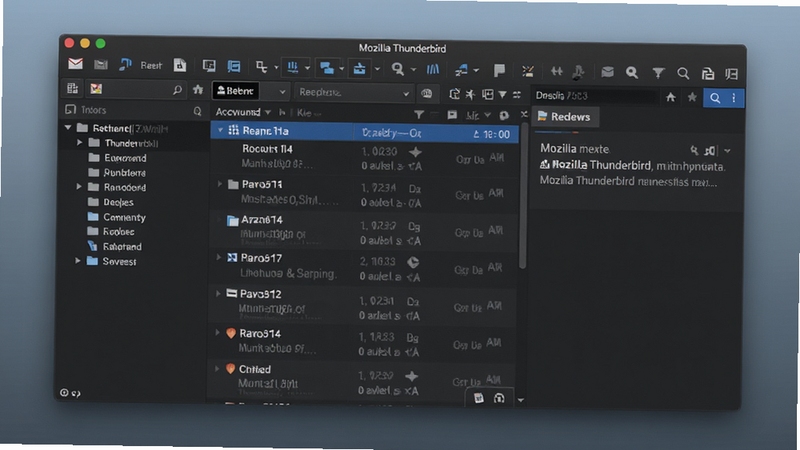Collapse the selected Reanc Ha thread

tap(220, 131)
